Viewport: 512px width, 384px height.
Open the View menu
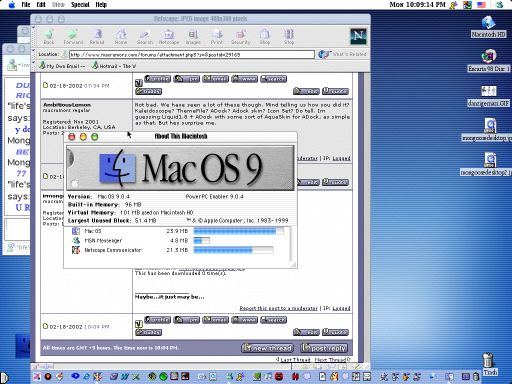pos(58,5)
